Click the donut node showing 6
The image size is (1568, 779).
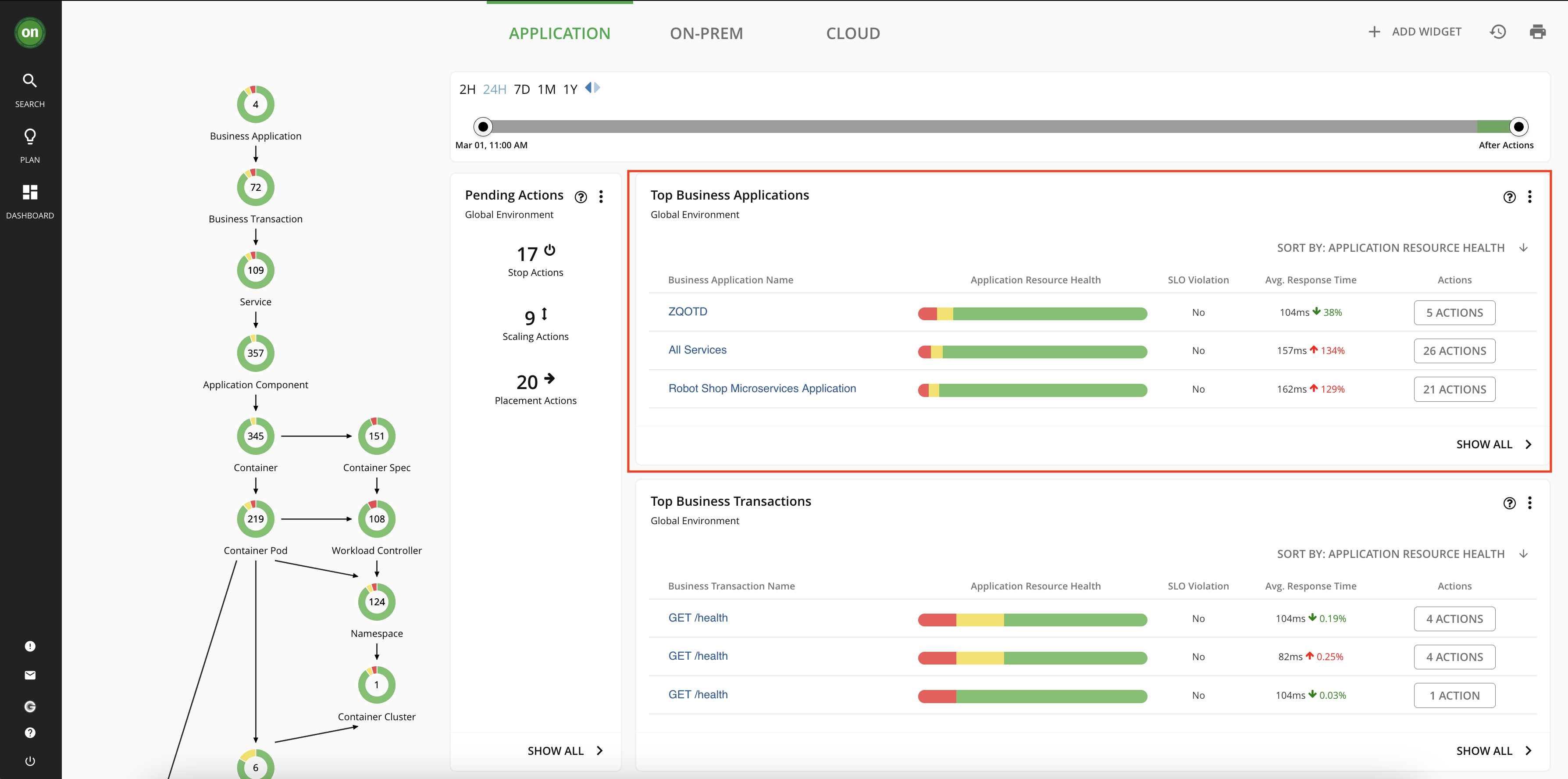(256, 765)
